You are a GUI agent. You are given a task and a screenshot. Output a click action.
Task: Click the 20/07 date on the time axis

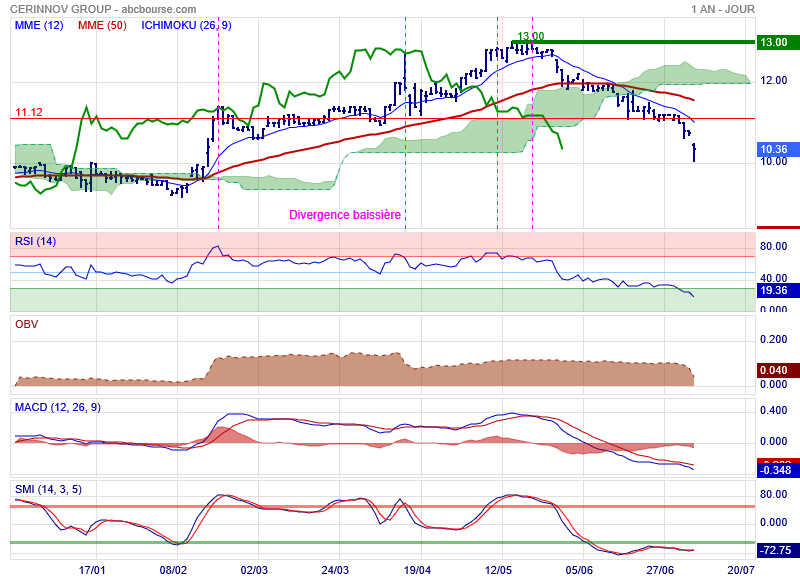coord(741,570)
